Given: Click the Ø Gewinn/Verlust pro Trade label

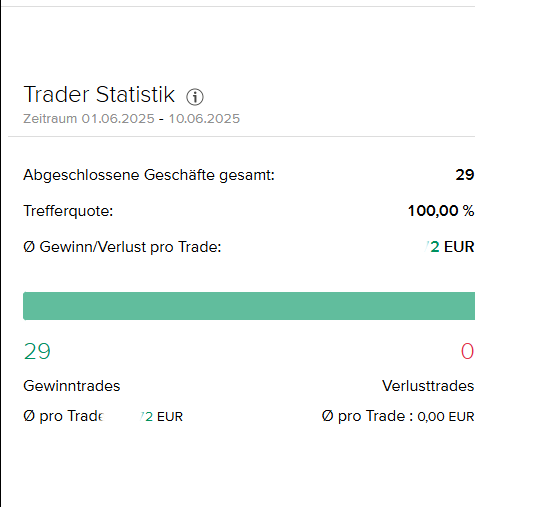Looking at the screenshot, I should coord(122,247).
